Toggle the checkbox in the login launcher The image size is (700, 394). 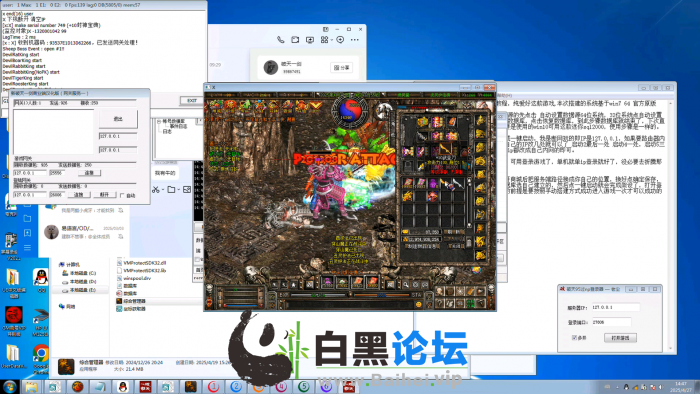575,338
